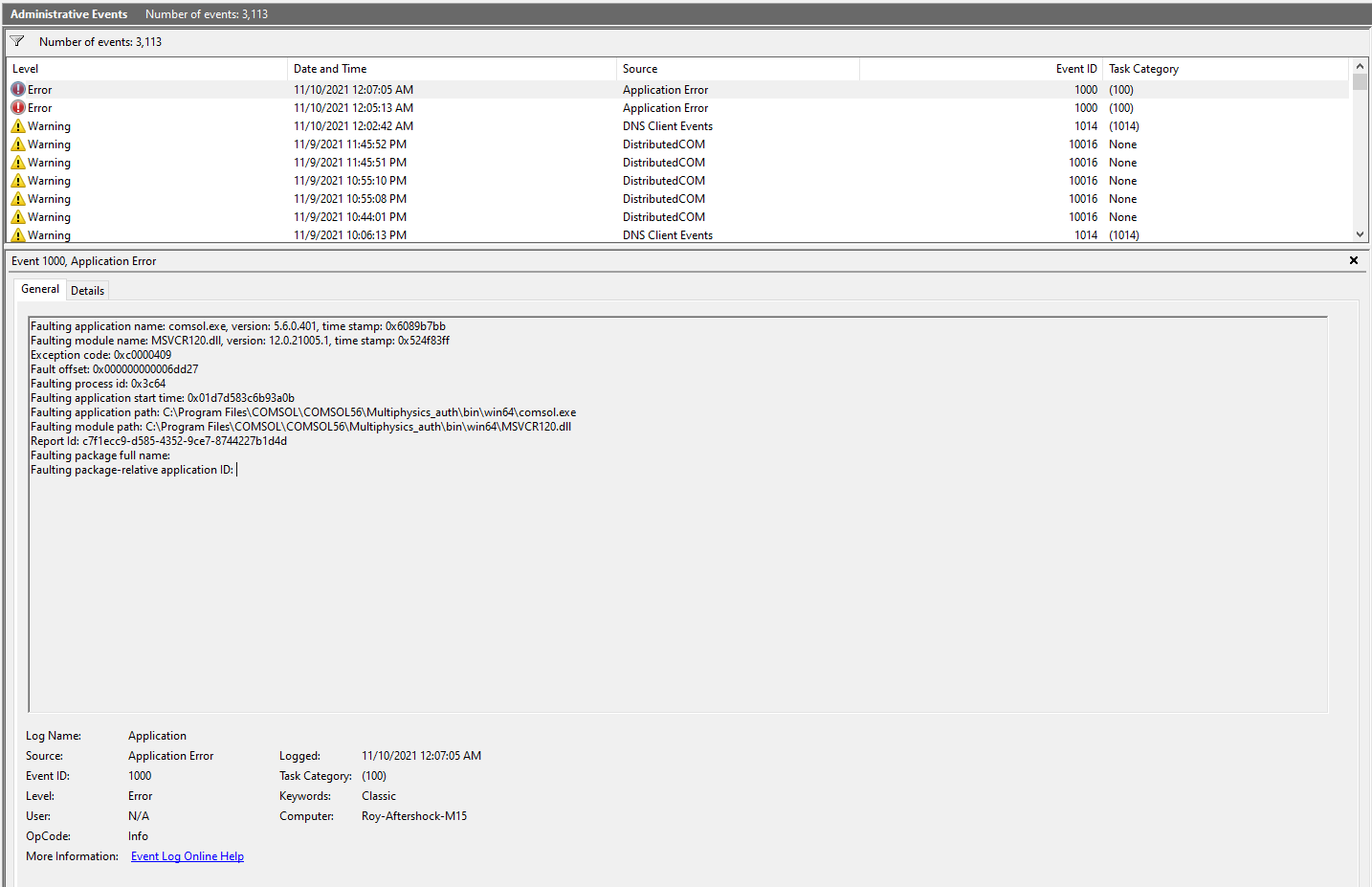Click warning icon on 11:45:52 PM event
Screen dimensions: 1372x887
click(x=18, y=144)
